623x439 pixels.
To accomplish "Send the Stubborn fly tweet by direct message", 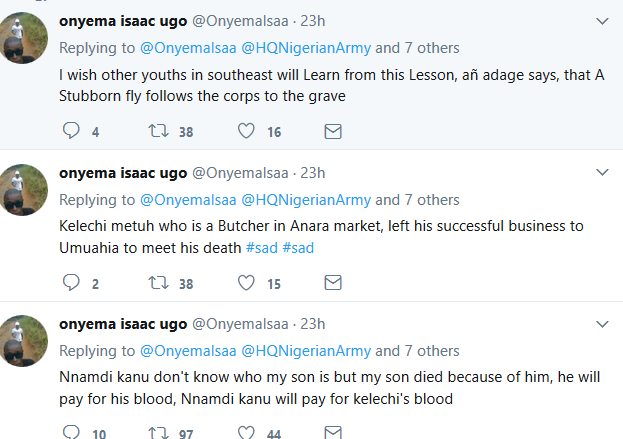I will (x=334, y=131).
